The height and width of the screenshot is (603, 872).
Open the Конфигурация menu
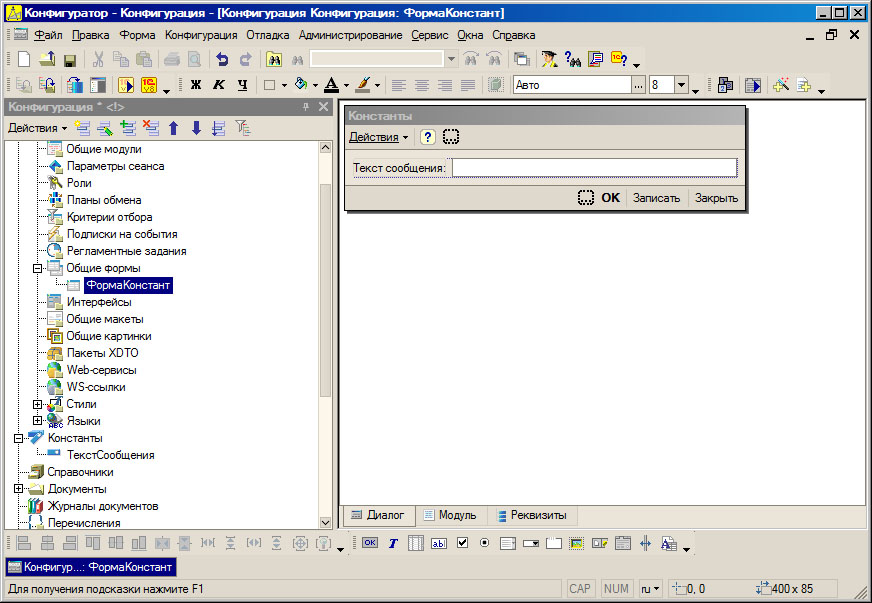tap(201, 35)
